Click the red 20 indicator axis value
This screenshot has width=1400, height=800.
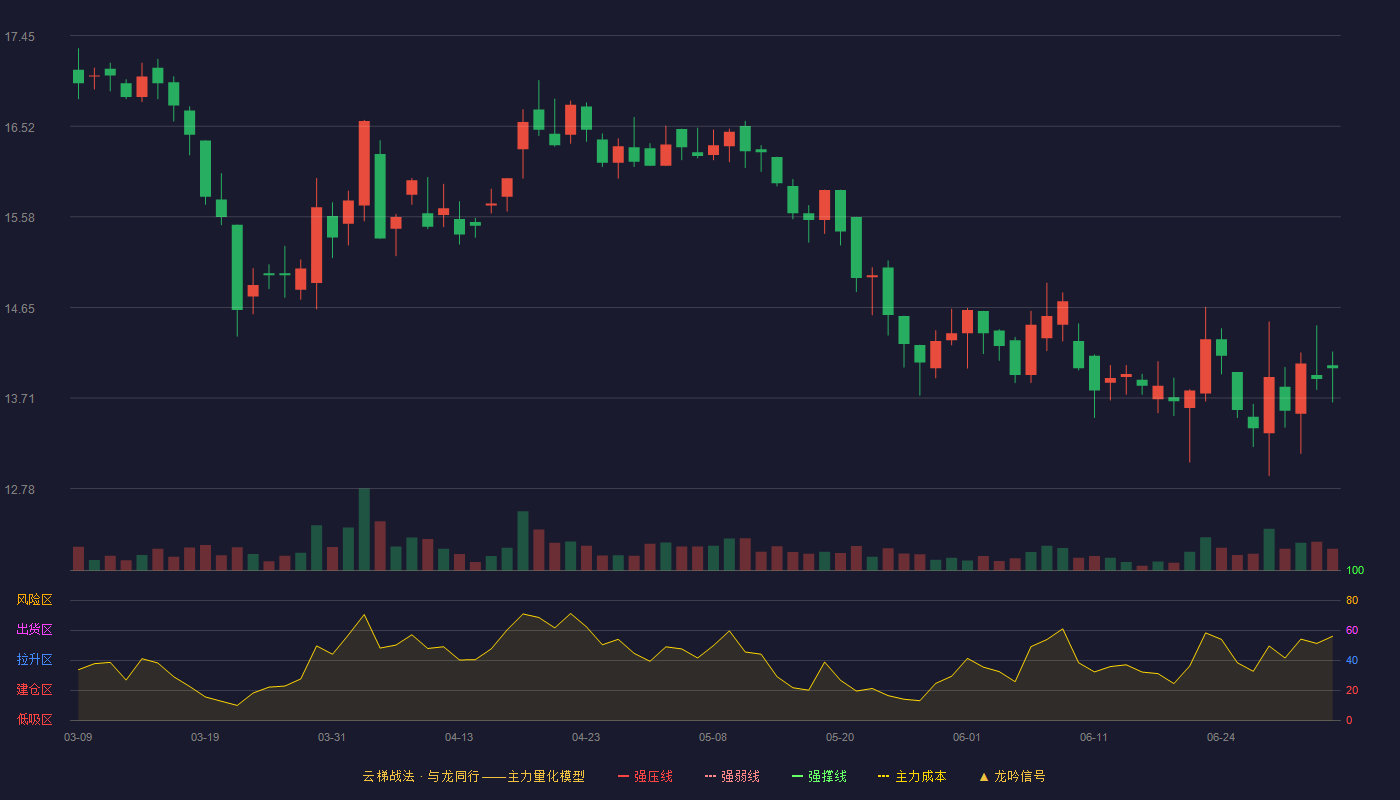pos(1352,690)
